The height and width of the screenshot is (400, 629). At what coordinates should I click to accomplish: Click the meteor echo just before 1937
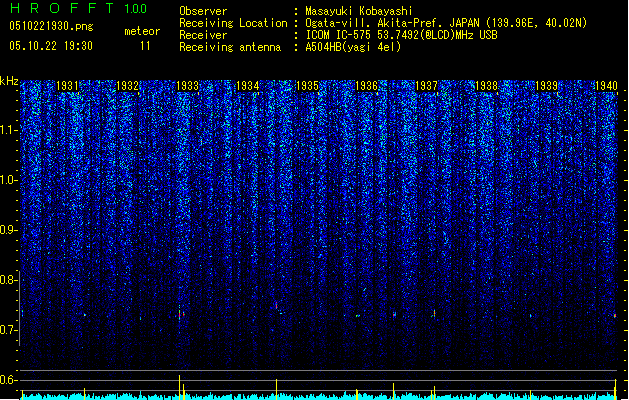point(394,315)
